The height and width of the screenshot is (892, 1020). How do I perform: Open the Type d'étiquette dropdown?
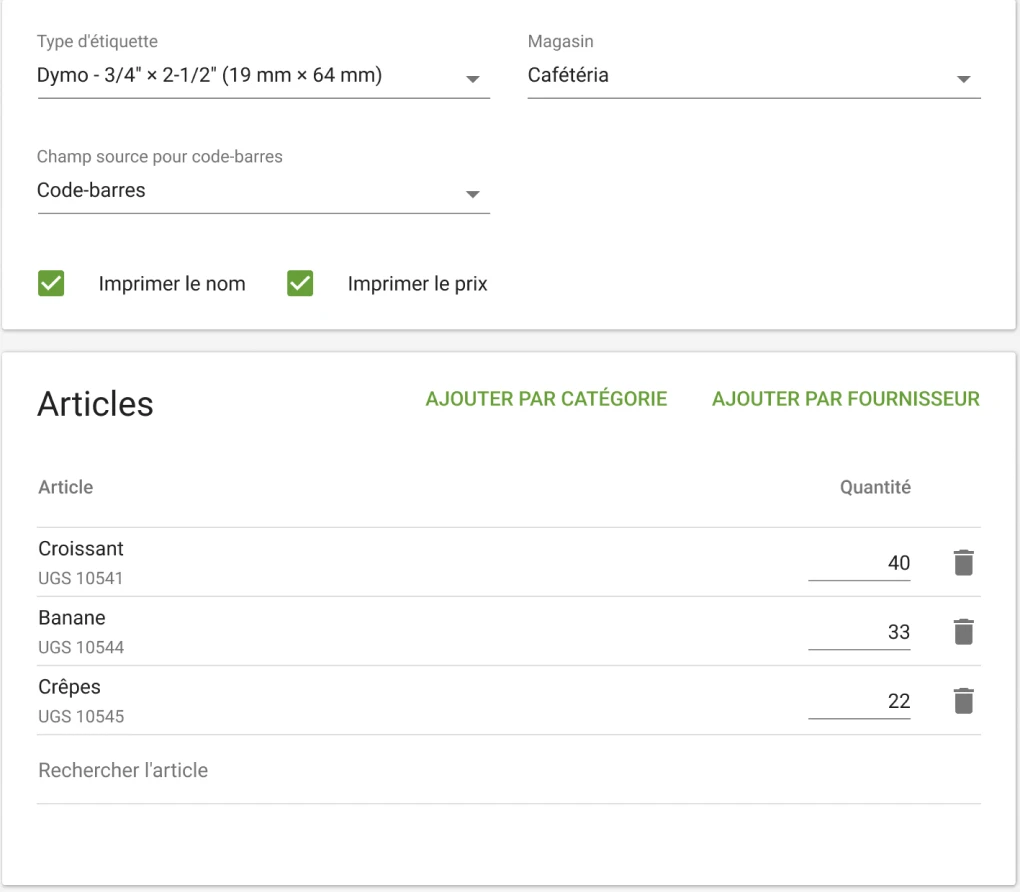point(262,76)
